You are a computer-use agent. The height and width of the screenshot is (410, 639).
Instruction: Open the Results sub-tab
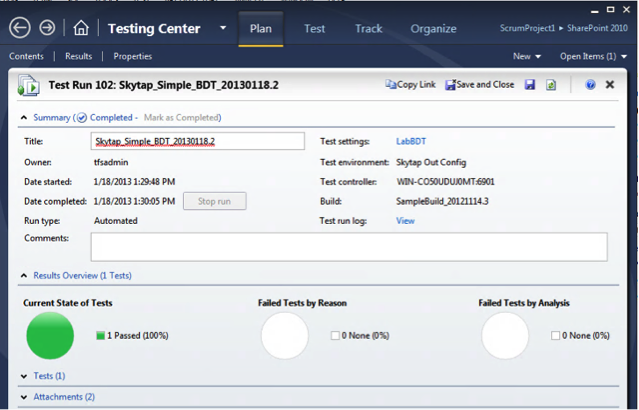click(79, 56)
